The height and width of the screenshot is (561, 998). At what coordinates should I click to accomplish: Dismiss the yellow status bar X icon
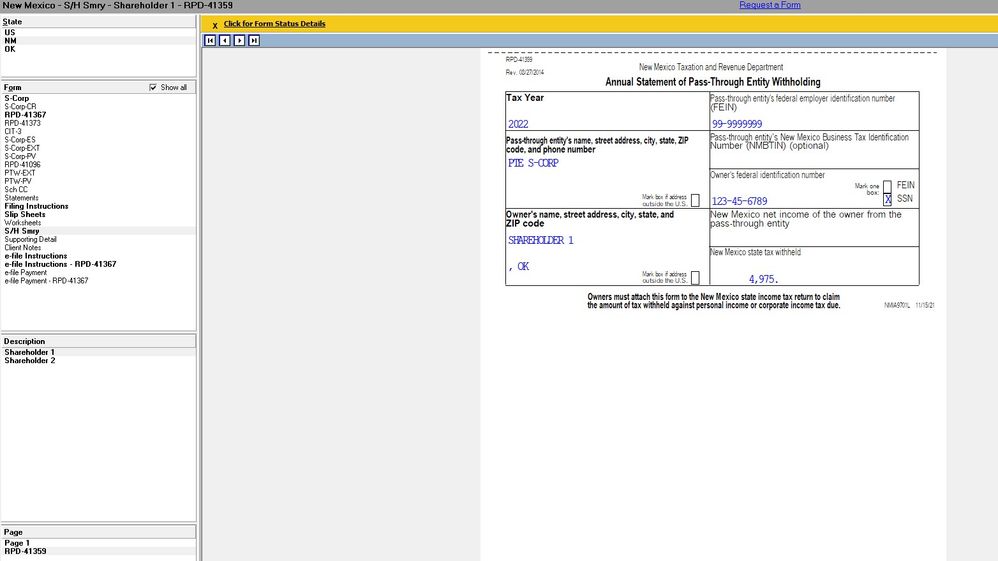click(x=215, y=25)
